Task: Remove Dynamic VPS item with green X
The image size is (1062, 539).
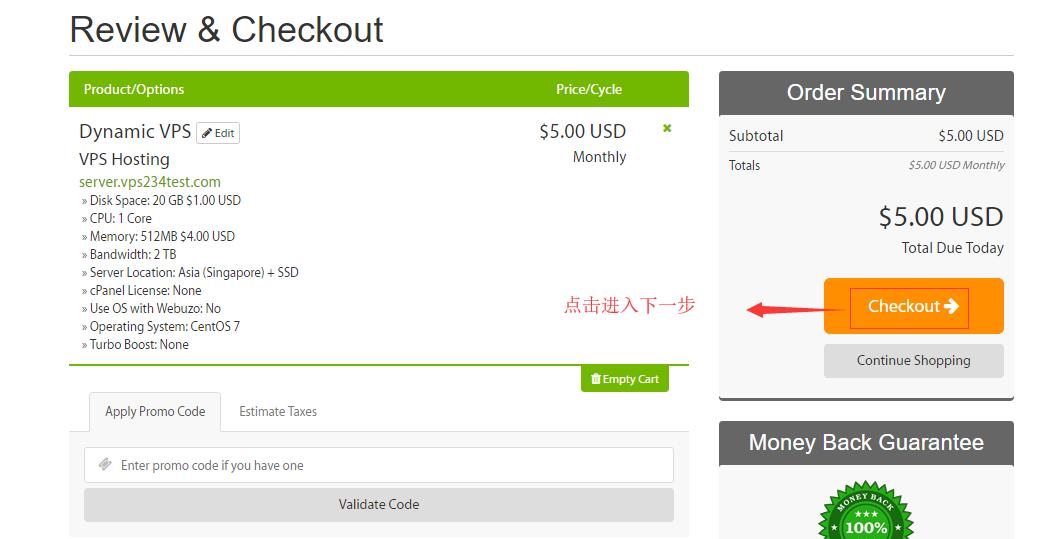Action: (667, 128)
